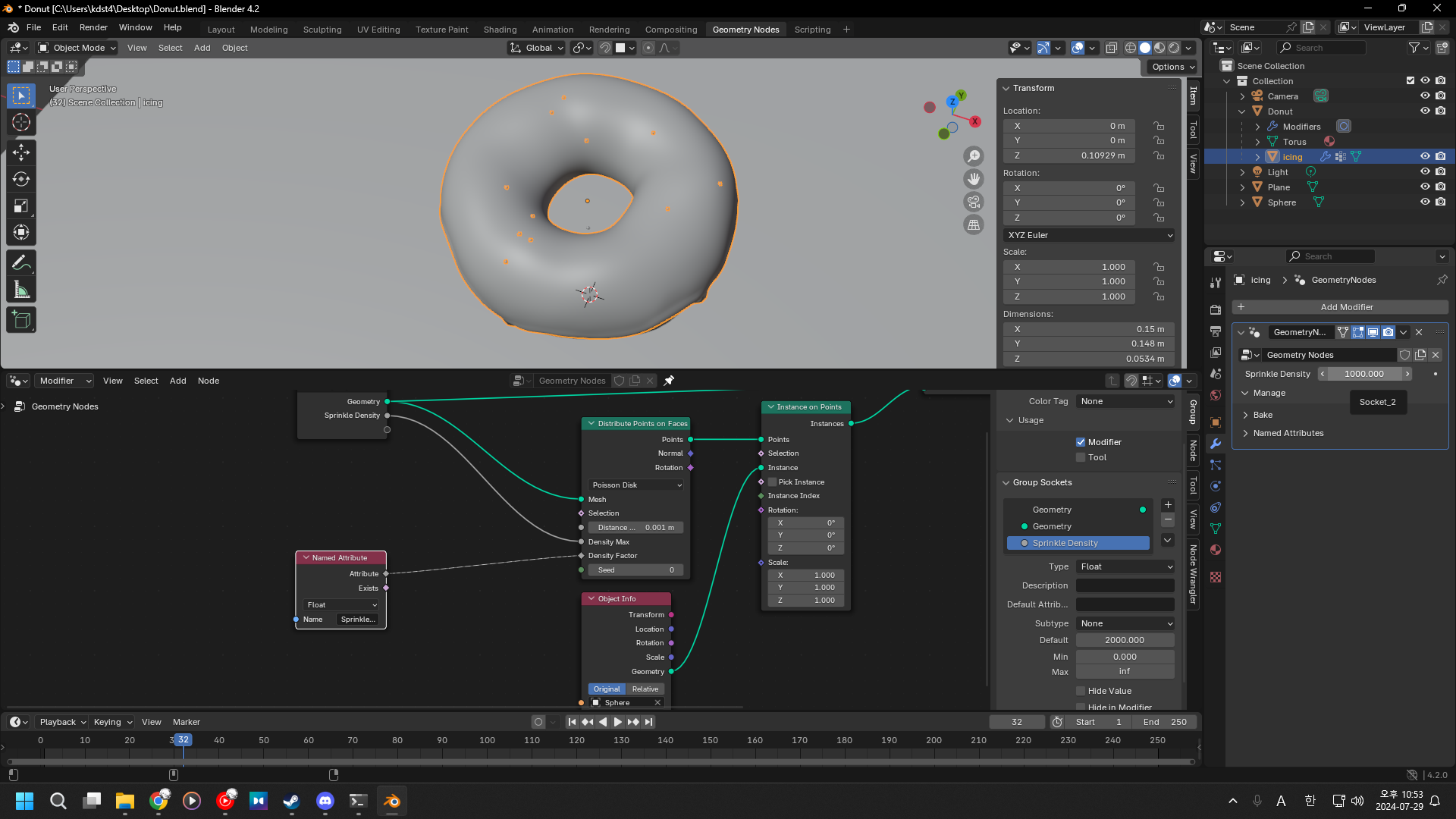The image size is (1456, 819).
Task: Switch to the Shading workspace tab
Action: click(500, 30)
